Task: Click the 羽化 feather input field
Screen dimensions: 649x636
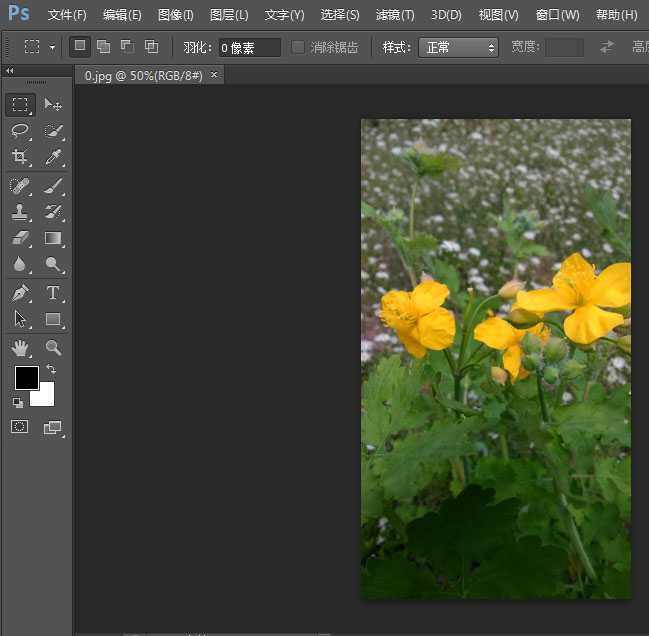Action: [249, 47]
